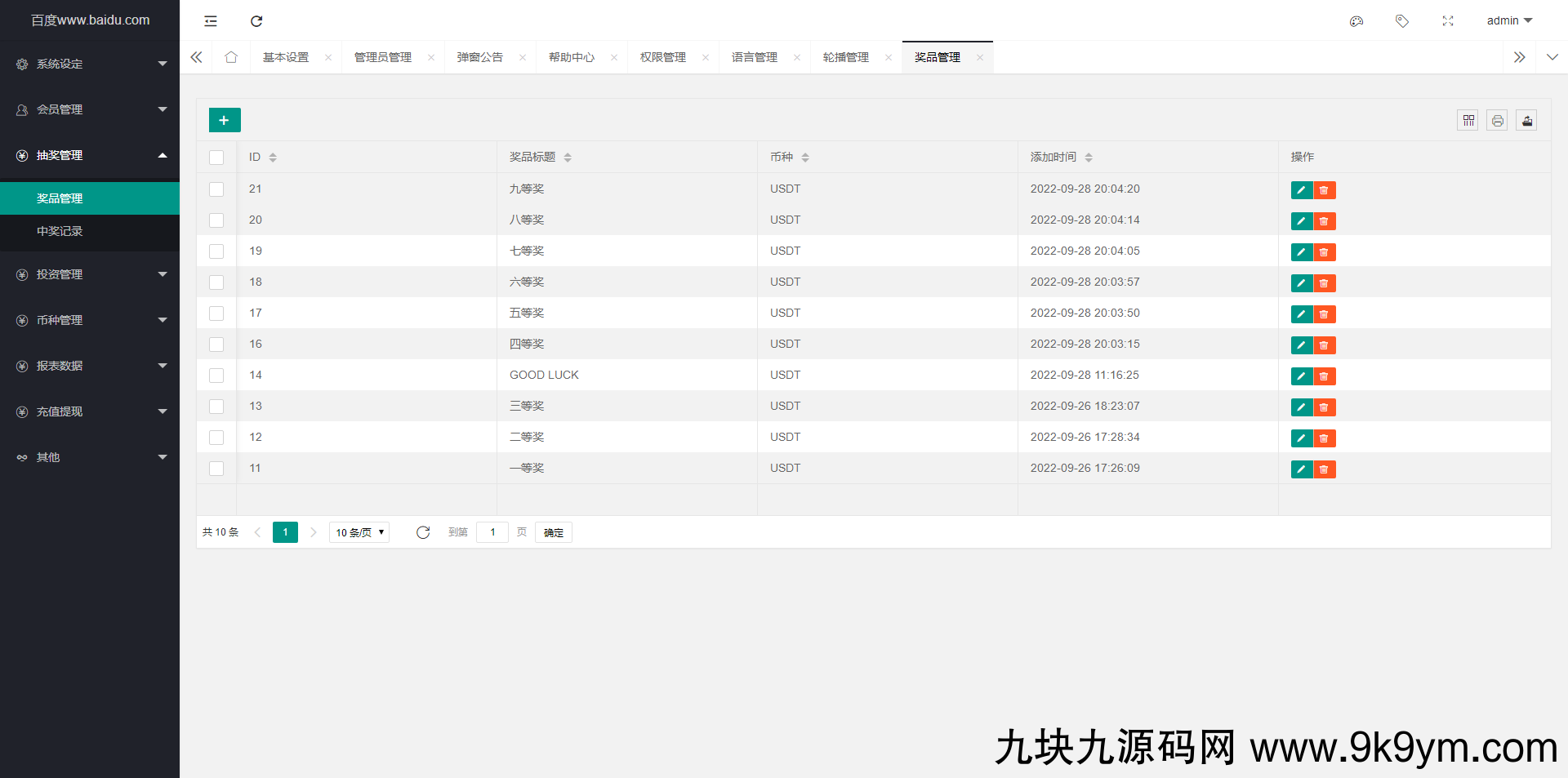Check the select-all checkbox in table header

(x=216, y=157)
